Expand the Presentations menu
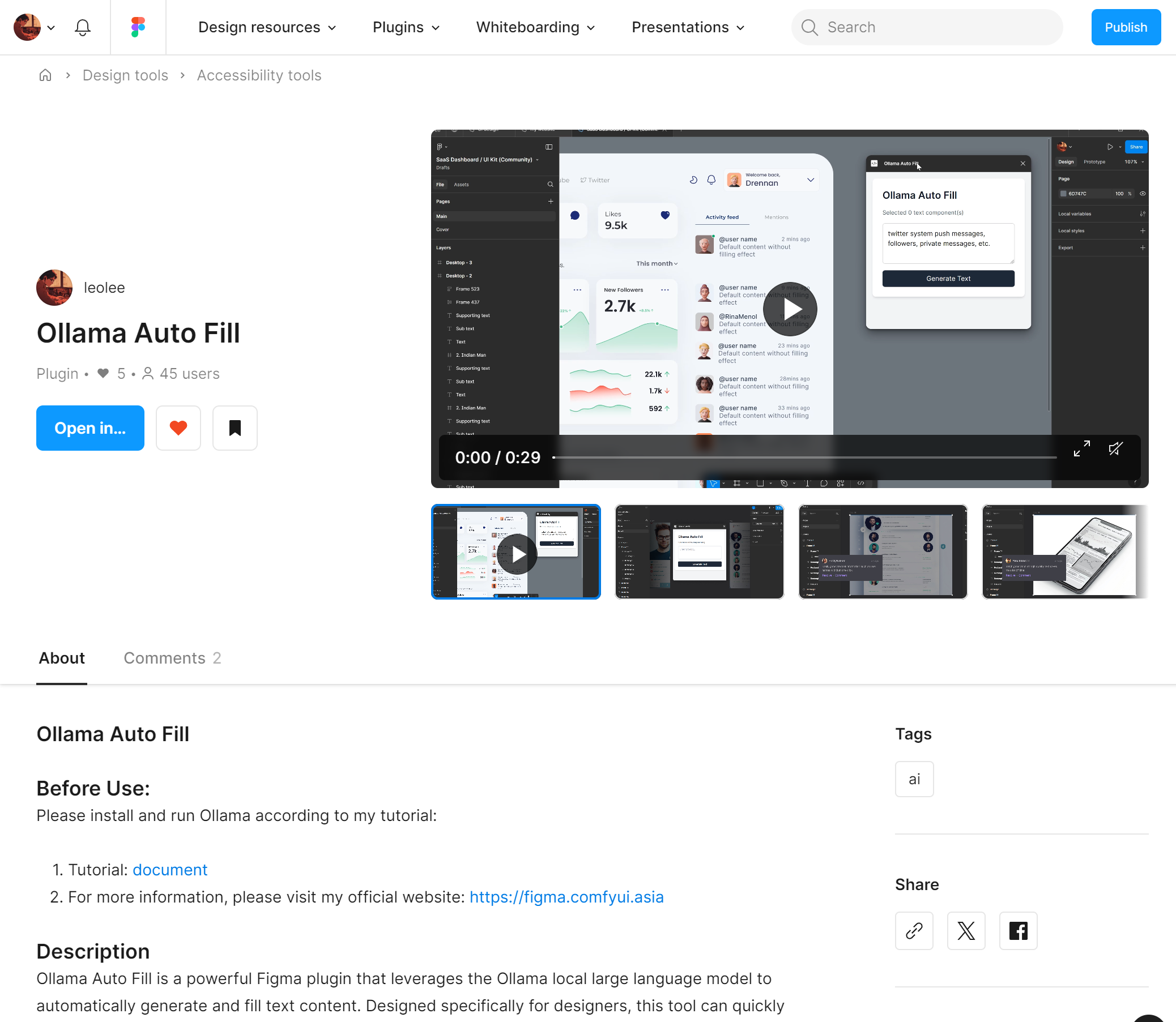The width and height of the screenshot is (1176, 1022). [x=688, y=27]
